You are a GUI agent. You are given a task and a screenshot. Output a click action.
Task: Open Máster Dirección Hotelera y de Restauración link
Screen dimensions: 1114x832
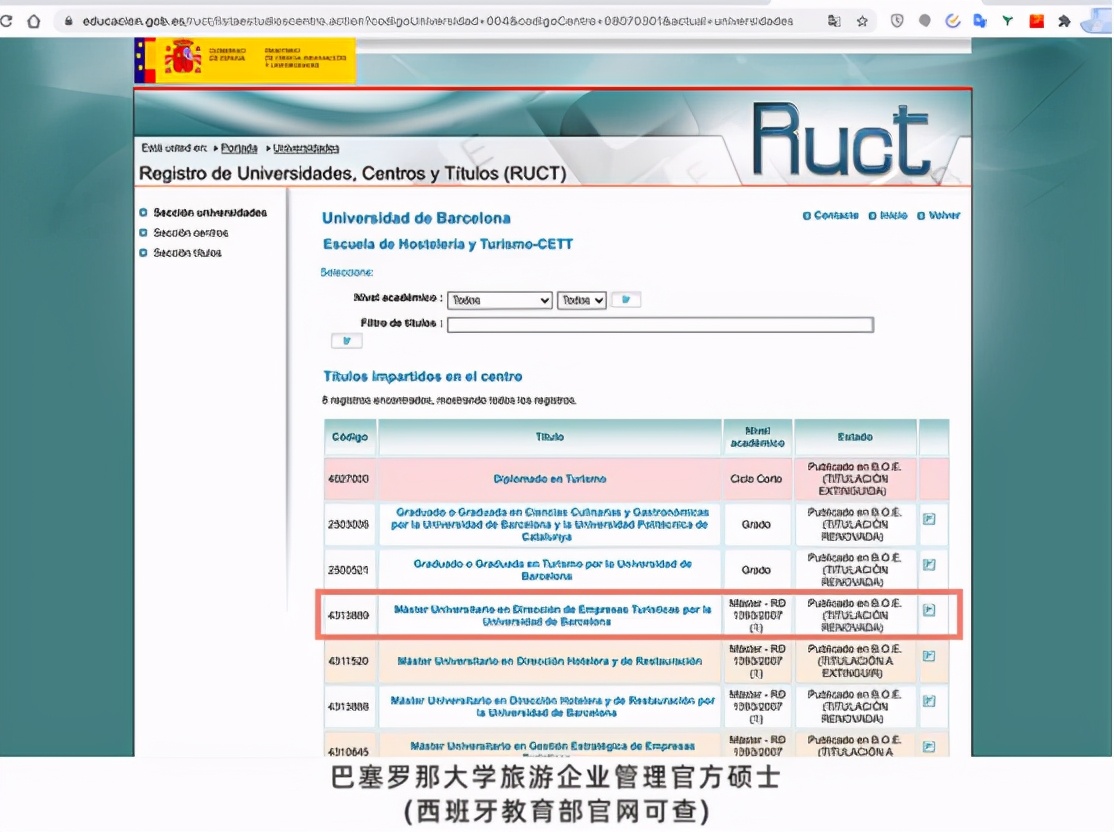pos(550,661)
